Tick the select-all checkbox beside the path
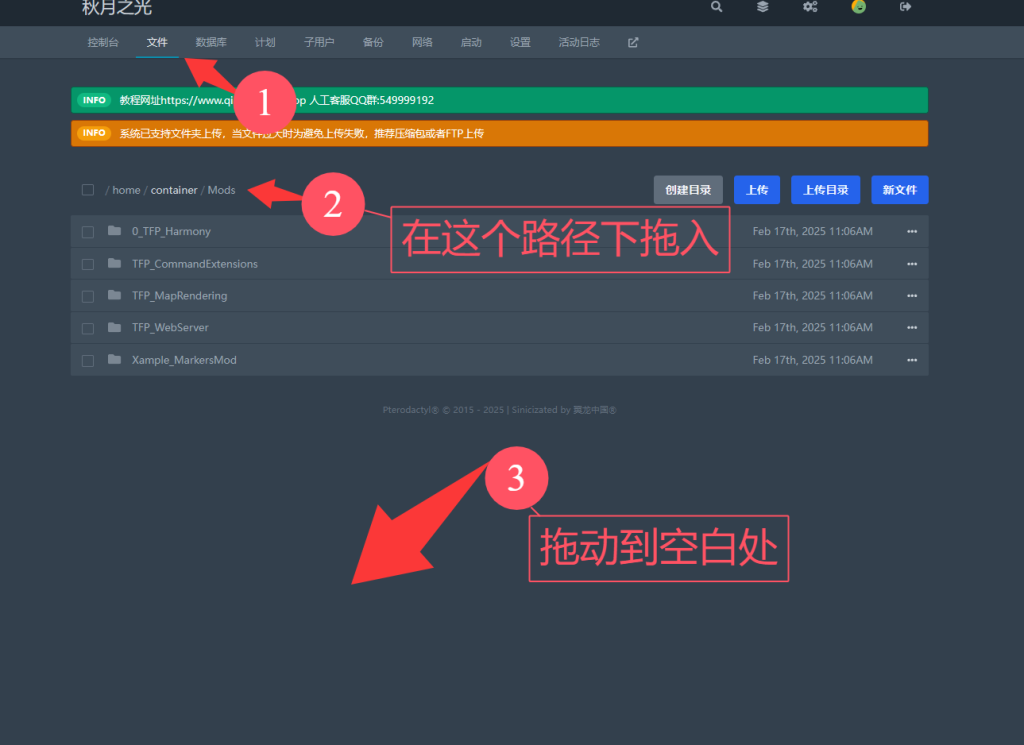 pyautogui.click(x=88, y=190)
